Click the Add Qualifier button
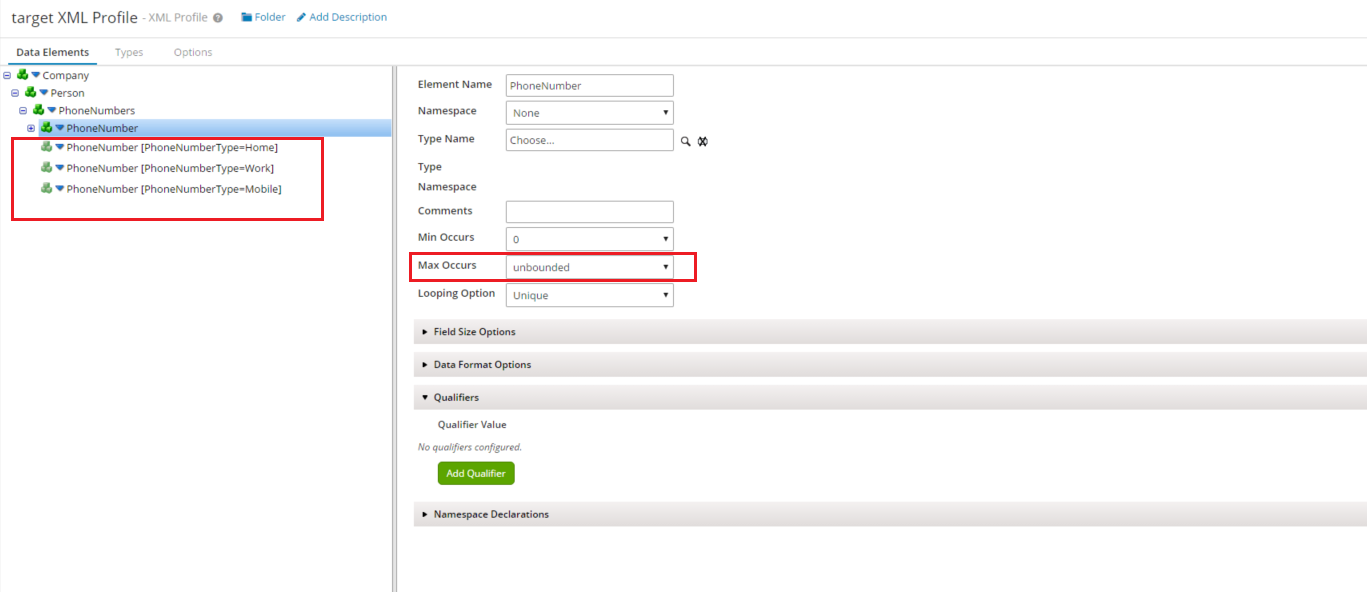Viewport: 1367px width, 592px height. coord(476,472)
